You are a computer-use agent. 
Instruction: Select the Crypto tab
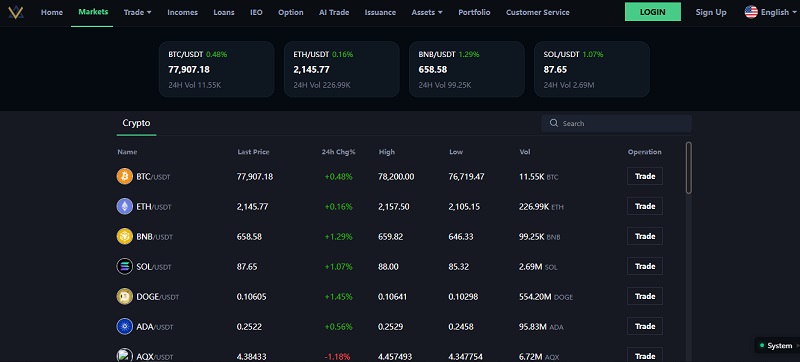click(136, 123)
